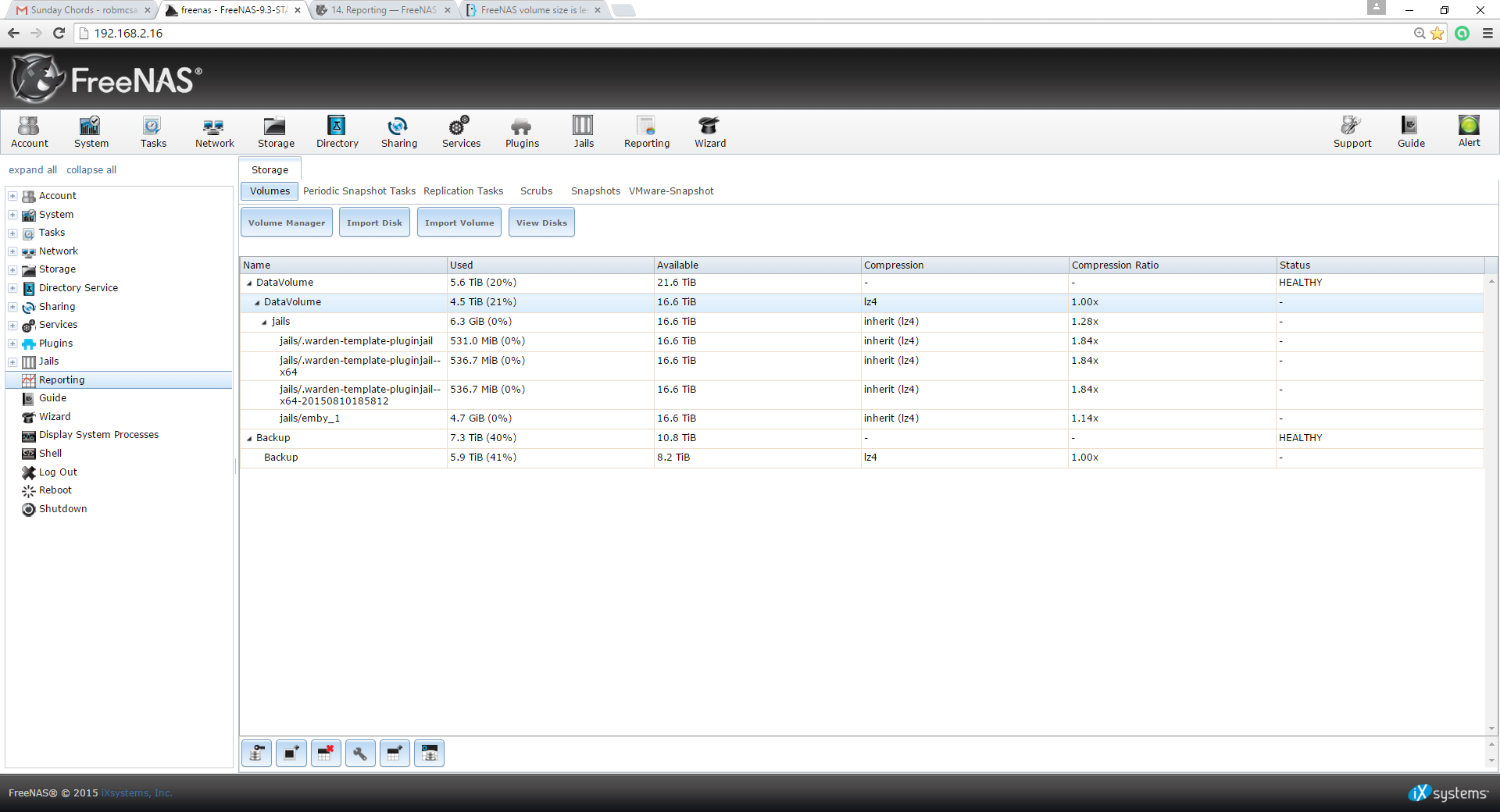Click the View Disks button
Screen dimensions: 1500x812
[541, 223]
